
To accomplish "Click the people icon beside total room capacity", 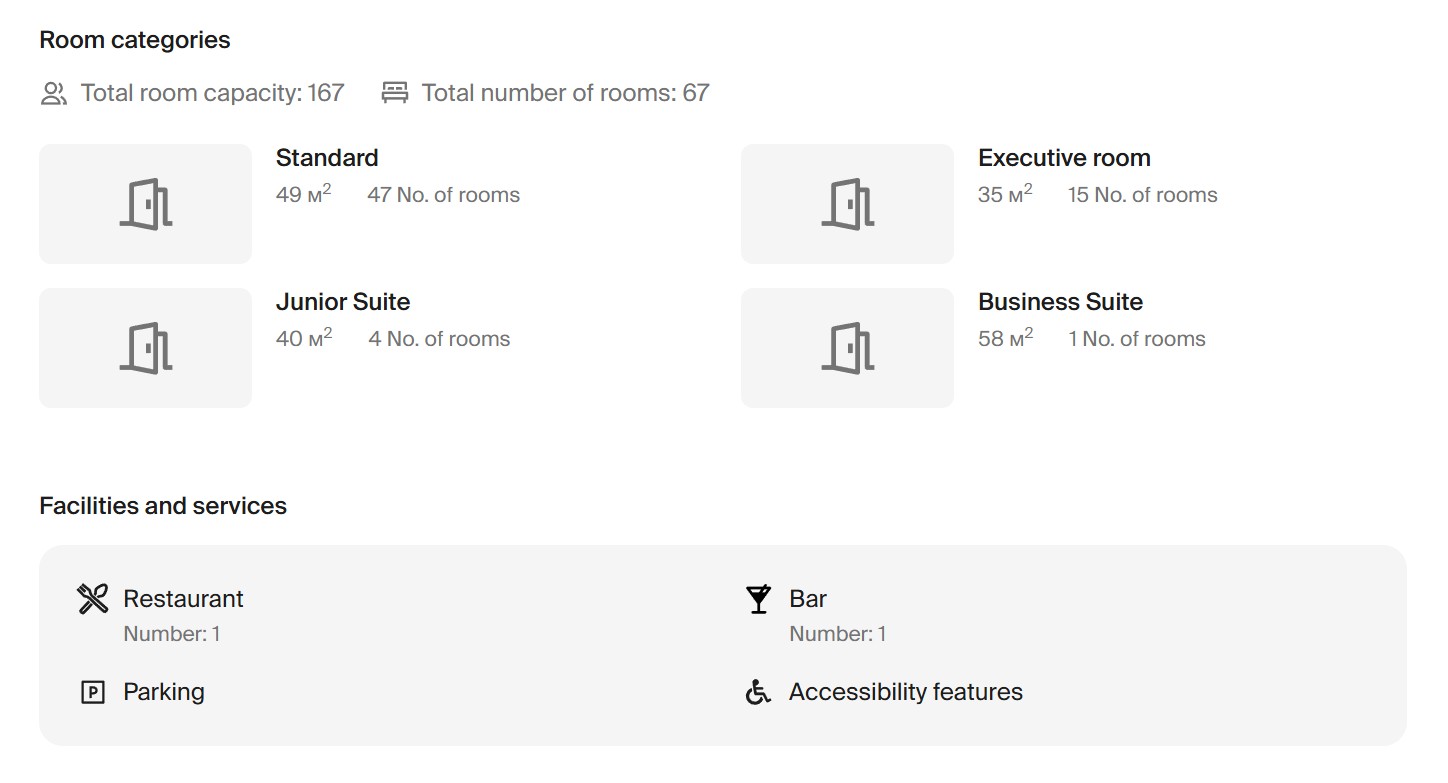I will 53,94.
